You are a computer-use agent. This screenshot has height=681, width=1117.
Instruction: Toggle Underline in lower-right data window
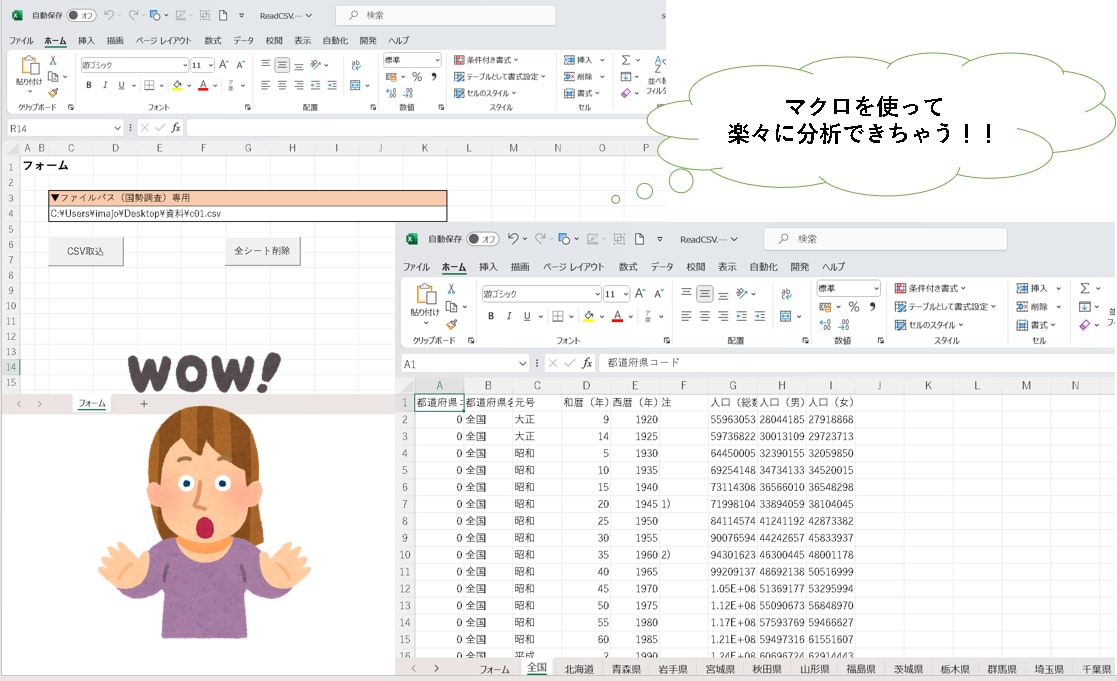tap(526, 316)
